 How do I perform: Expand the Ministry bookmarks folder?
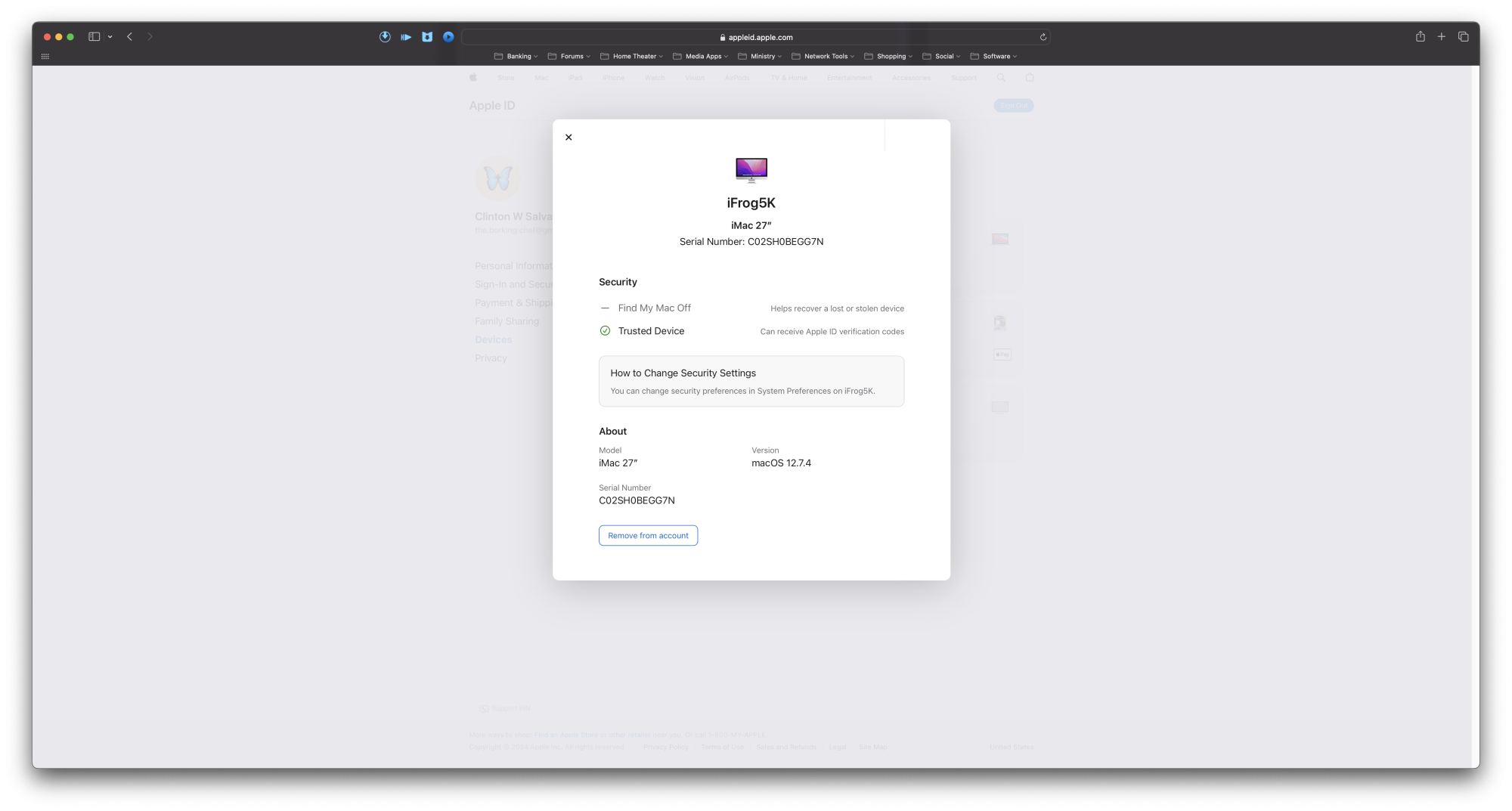[x=760, y=56]
